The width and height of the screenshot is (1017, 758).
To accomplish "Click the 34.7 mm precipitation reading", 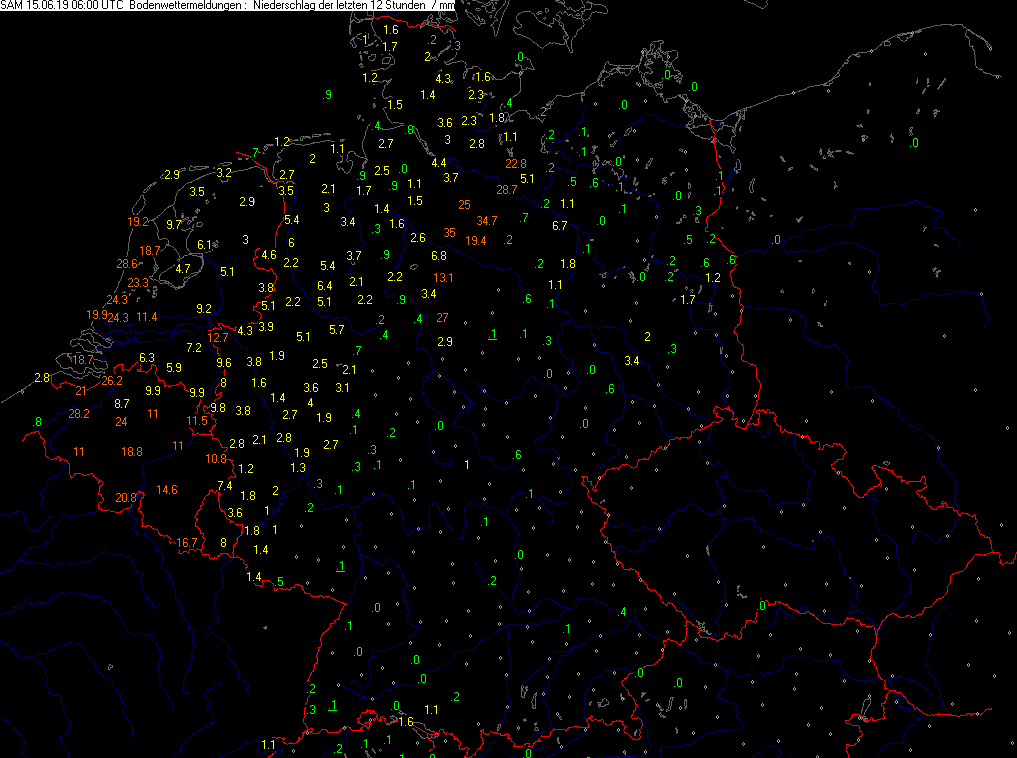I will (487, 220).
